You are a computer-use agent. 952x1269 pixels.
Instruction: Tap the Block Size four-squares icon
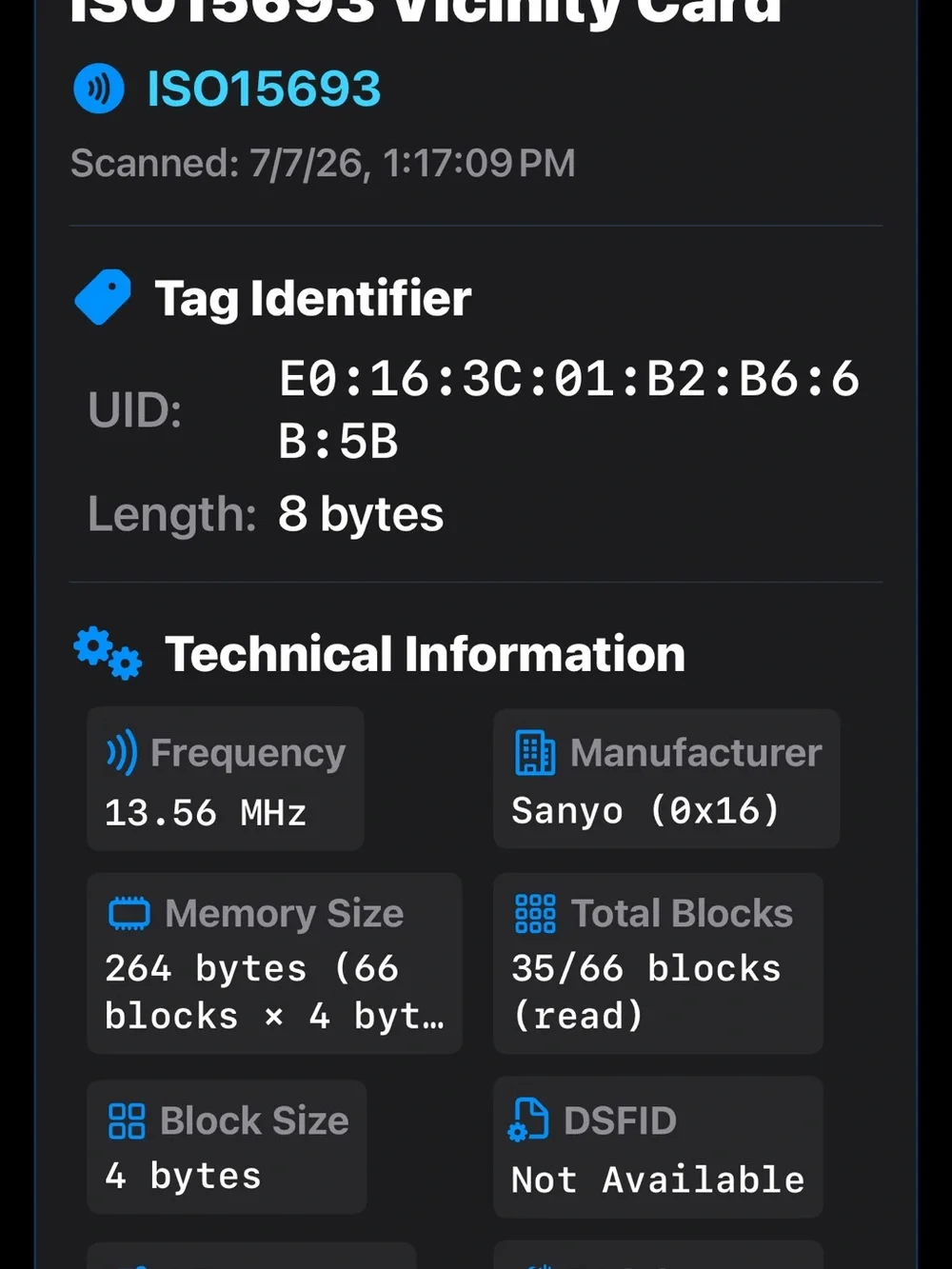coord(127,1120)
